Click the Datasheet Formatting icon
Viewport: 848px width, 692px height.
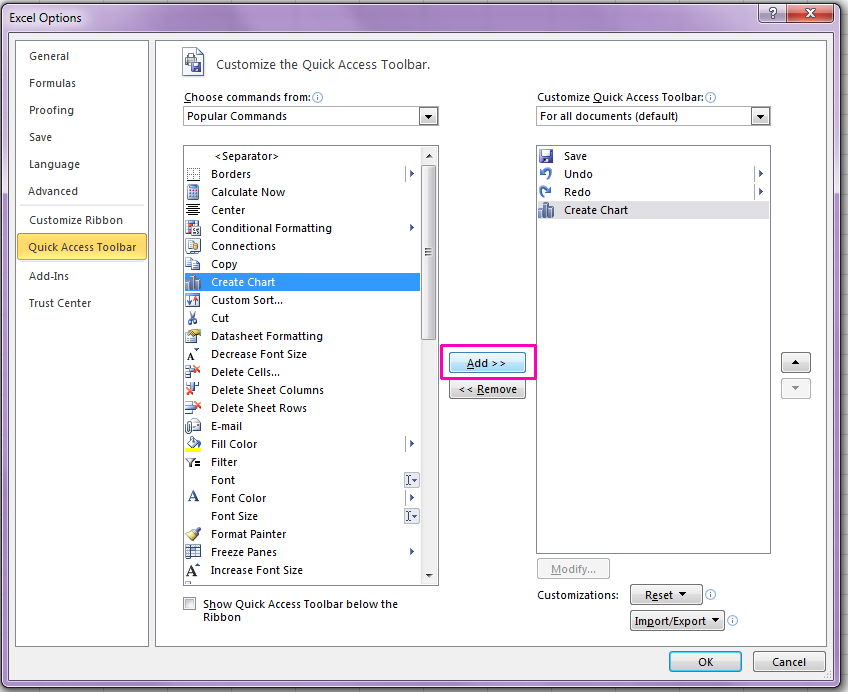[x=193, y=336]
